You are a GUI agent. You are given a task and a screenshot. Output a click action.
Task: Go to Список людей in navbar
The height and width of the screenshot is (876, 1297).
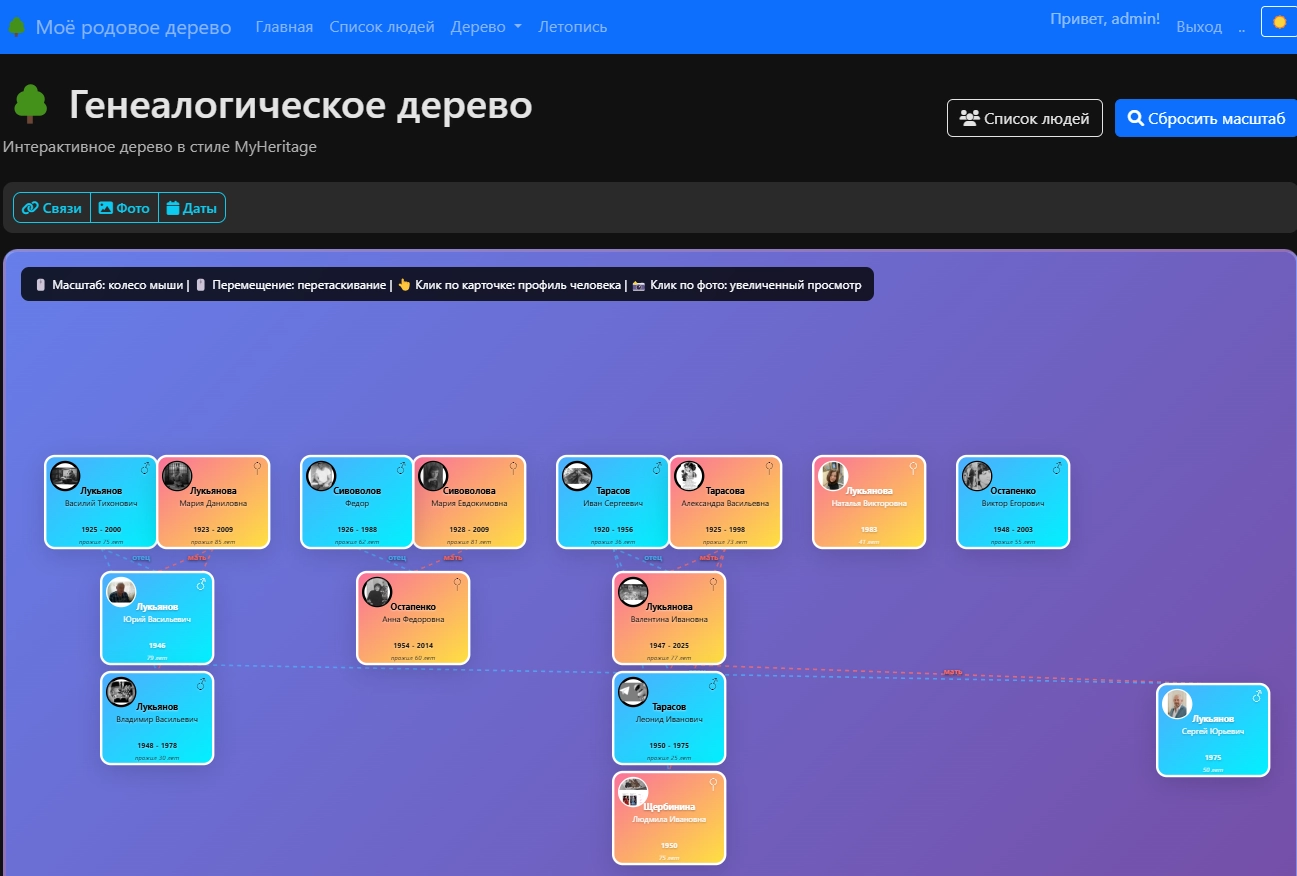click(382, 27)
